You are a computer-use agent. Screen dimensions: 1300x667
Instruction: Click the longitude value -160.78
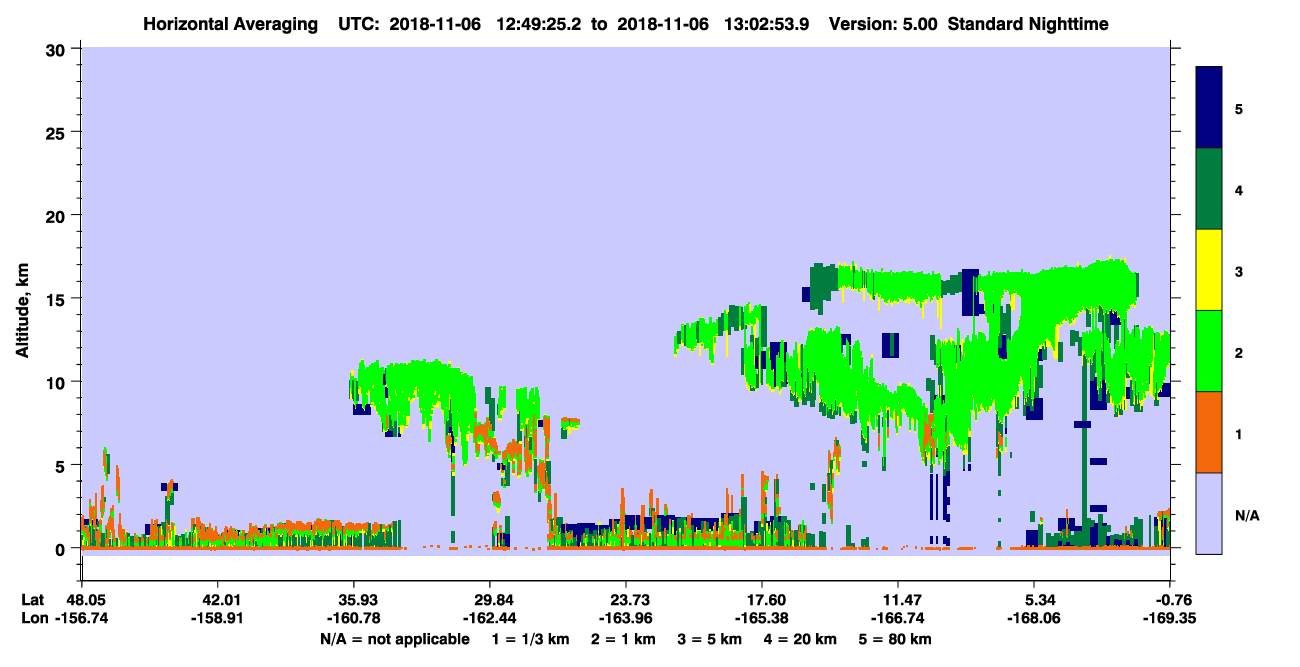click(353, 618)
